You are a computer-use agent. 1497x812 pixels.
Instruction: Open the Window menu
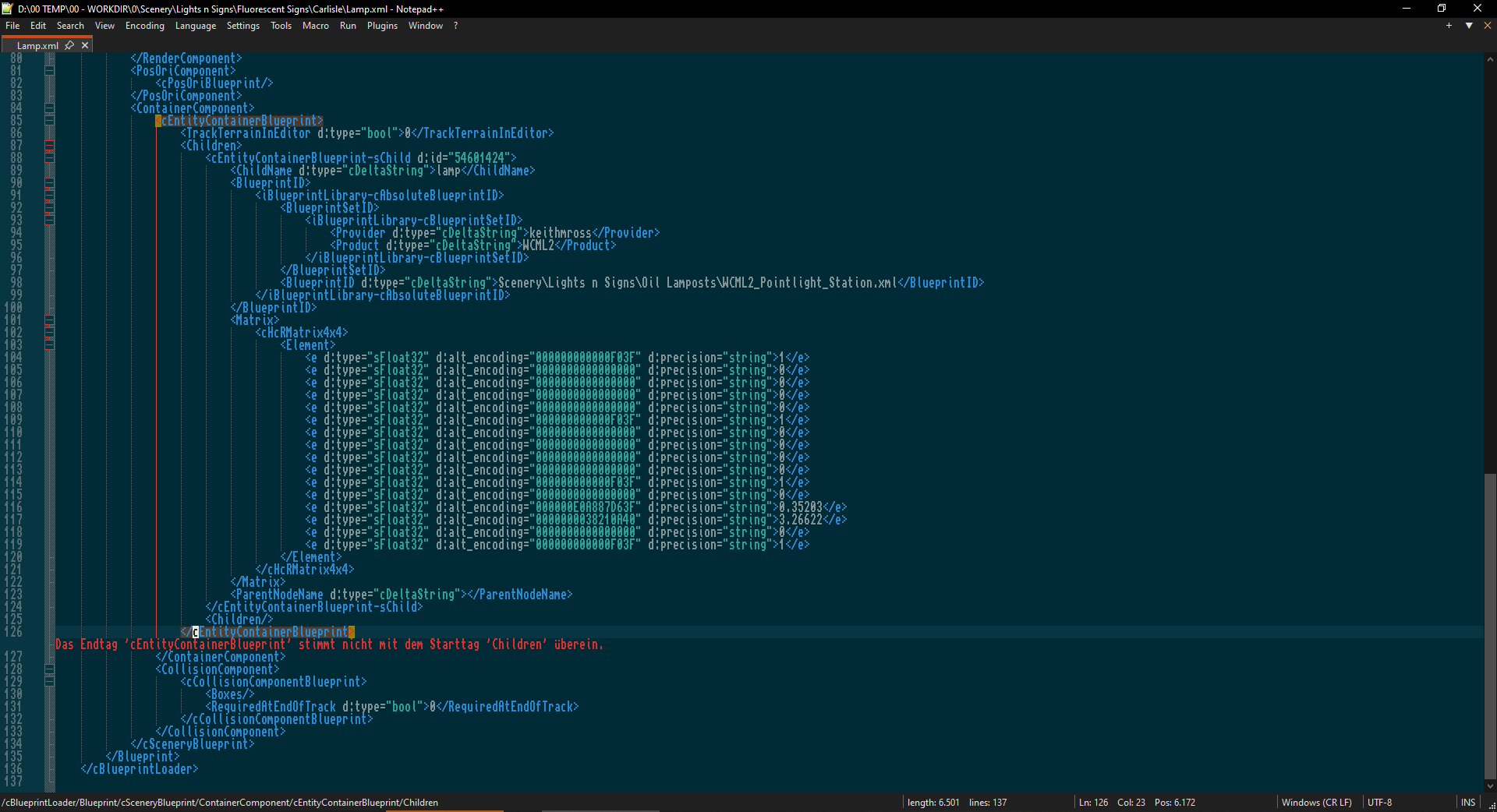[x=426, y=26]
